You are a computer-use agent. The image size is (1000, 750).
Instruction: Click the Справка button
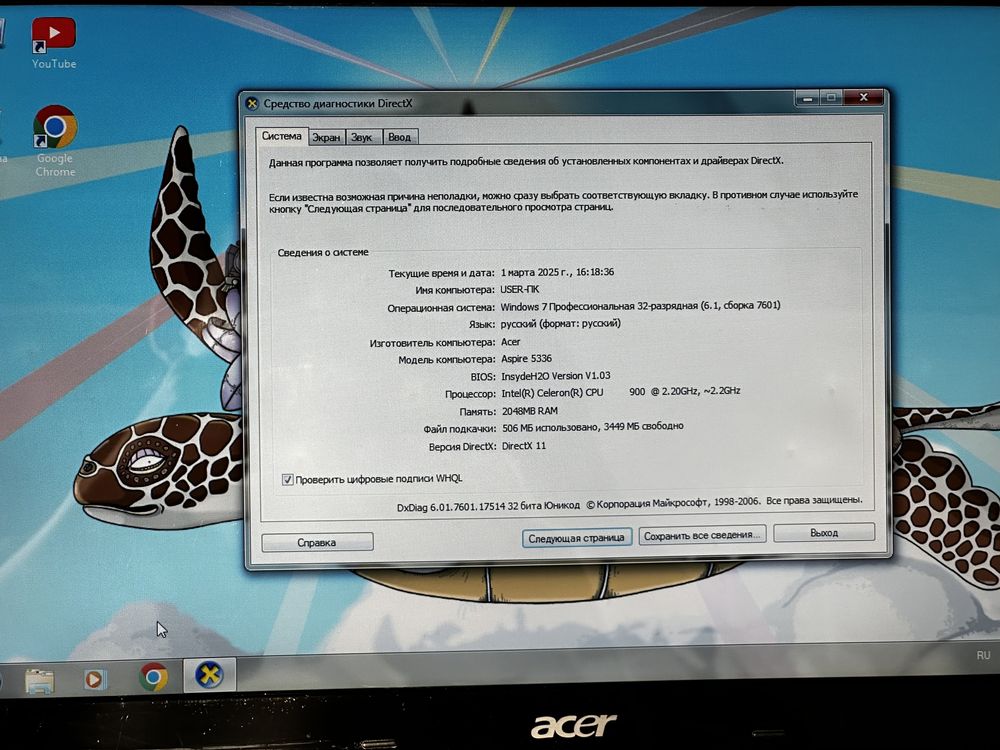click(317, 543)
